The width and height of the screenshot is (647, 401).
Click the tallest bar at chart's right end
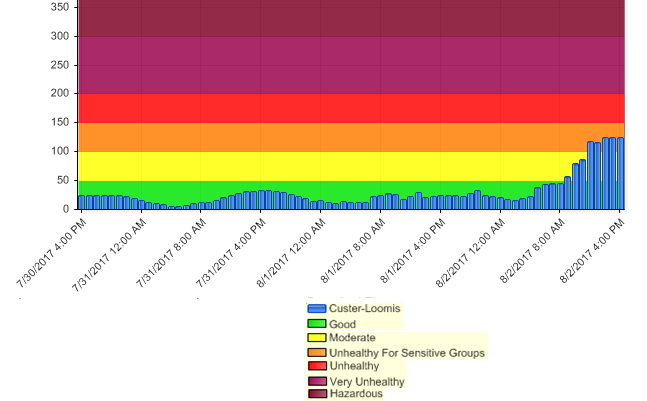(x=620, y=175)
